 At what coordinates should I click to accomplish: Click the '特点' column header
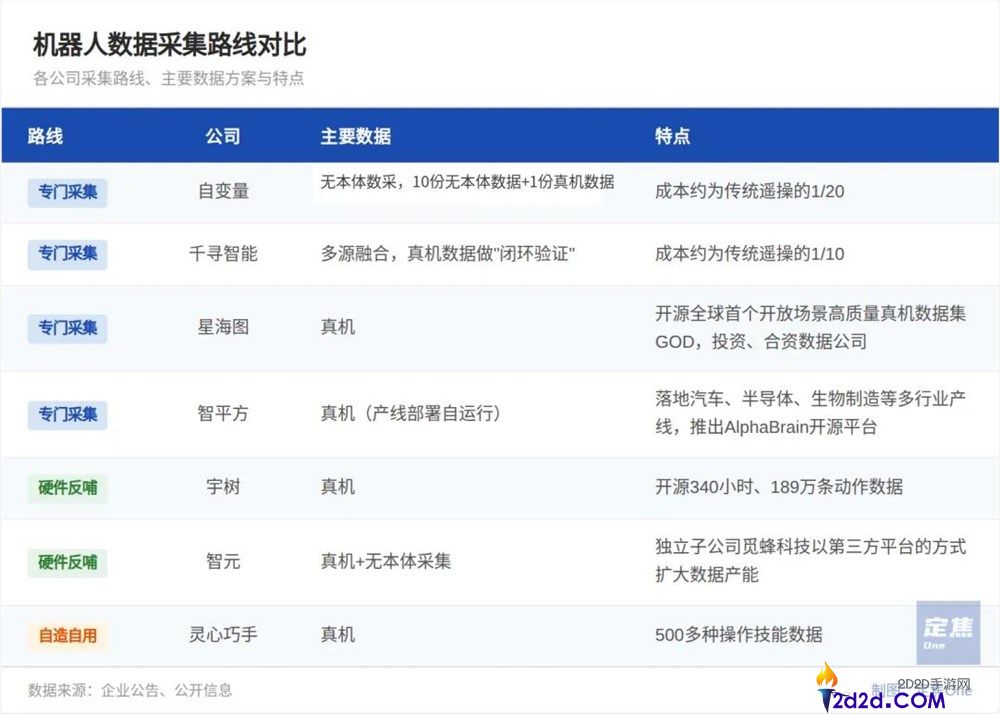[672, 136]
